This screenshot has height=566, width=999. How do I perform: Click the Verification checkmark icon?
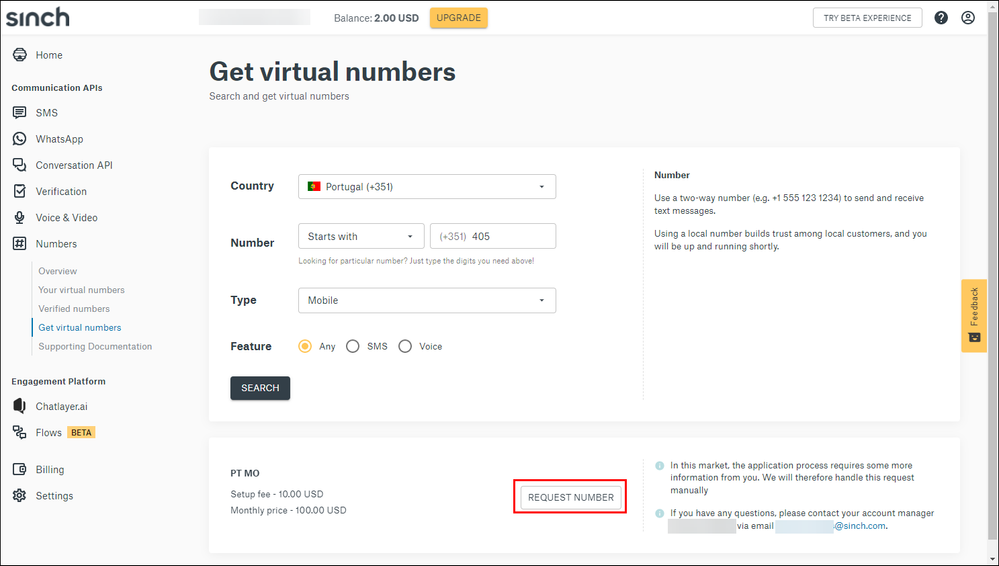(x=20, y=191)
